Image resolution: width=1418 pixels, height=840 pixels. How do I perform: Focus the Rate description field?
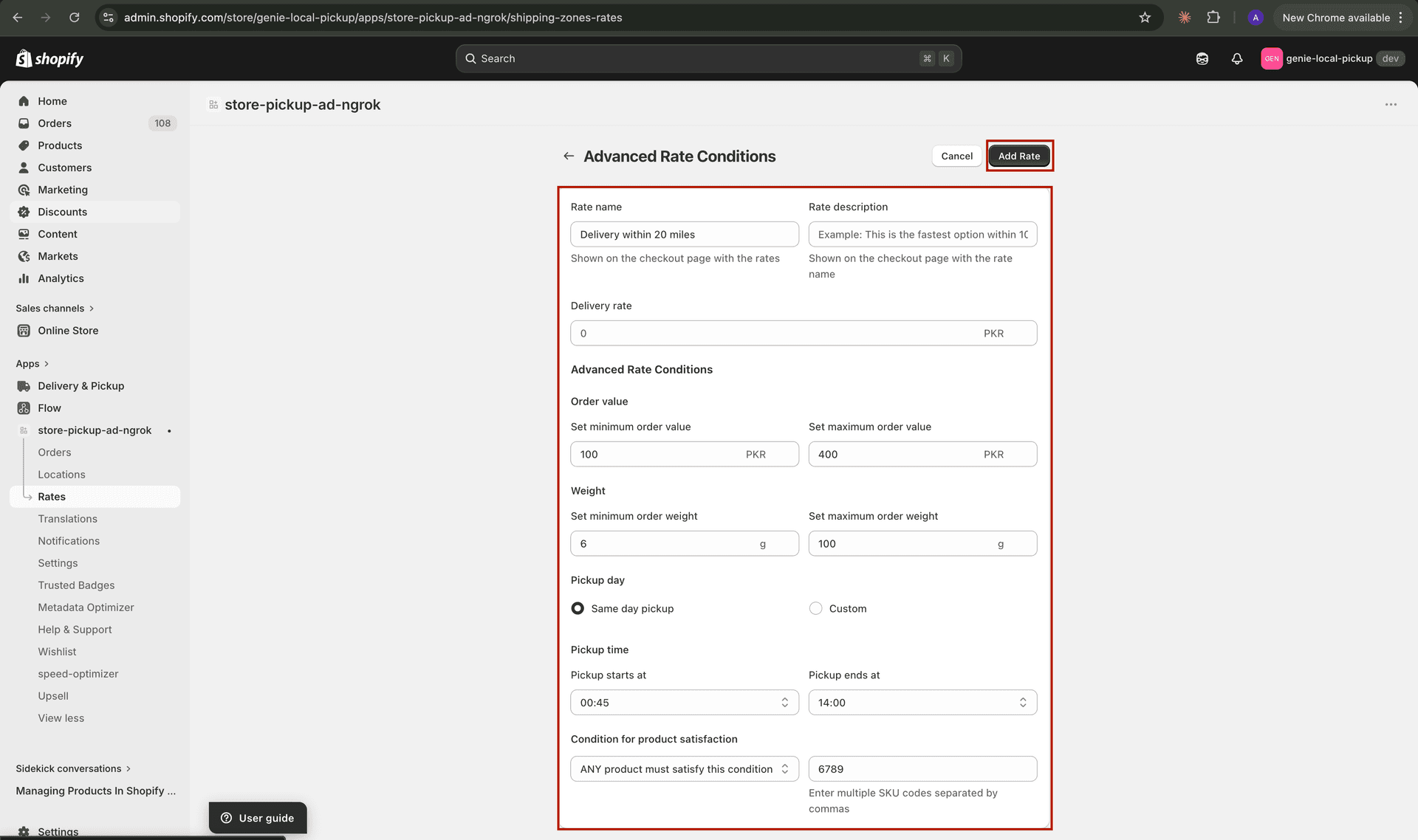pyautogui.click(x=922, y=234)
